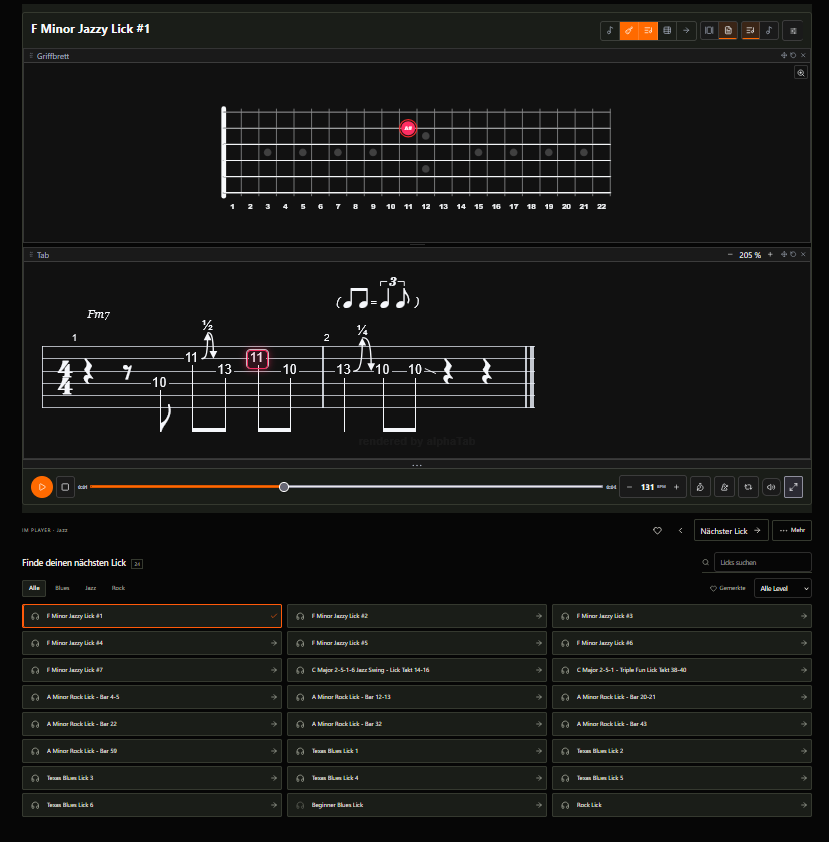Screen dimensions: 829x842
Task: Toggle the Gemerkte favorites filter
Action: [728, 588]
